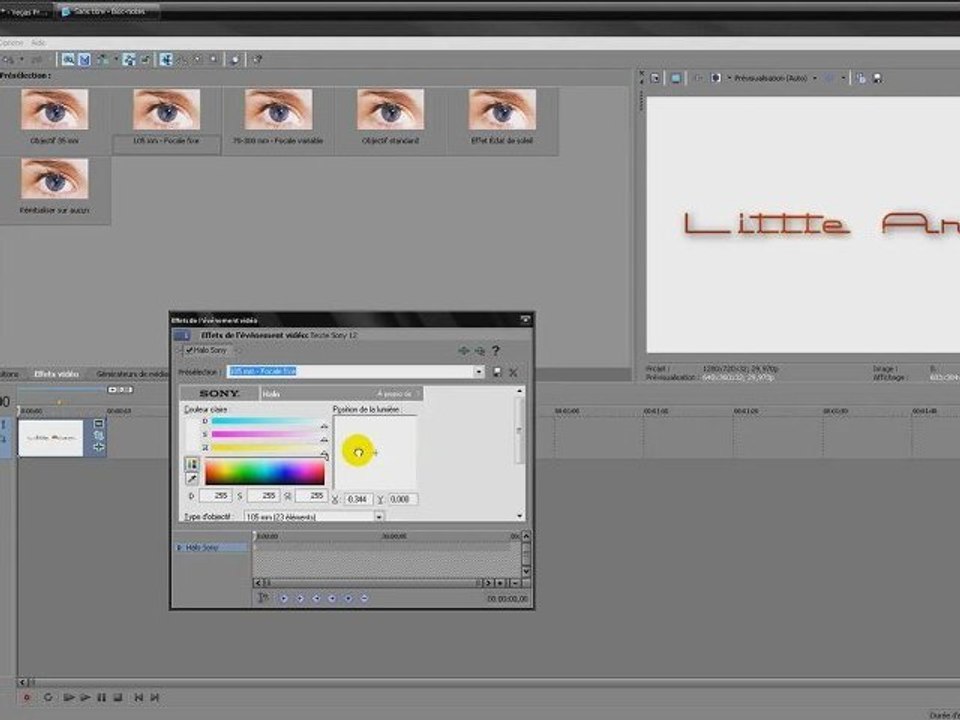Image resolution: width=960 pixels, height=720 pixels.
Task: Click the play button in transport bar
Action: point(86,697)
